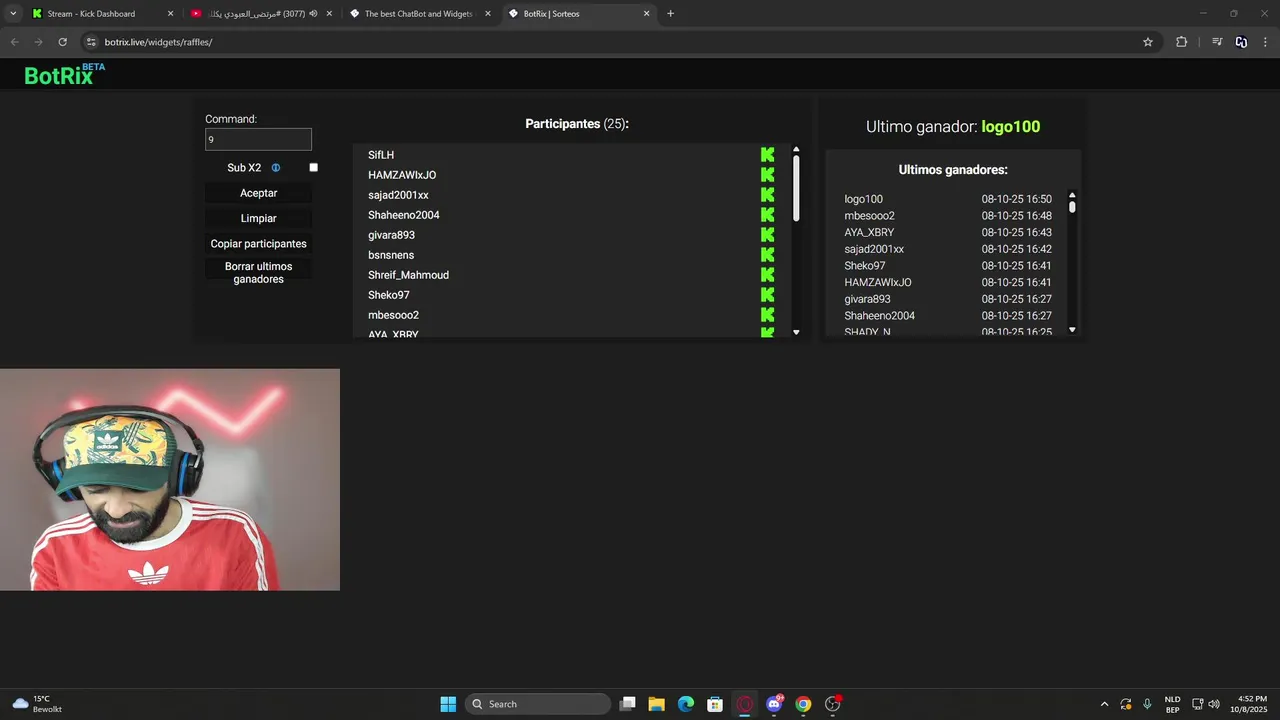The height and width of the screenshot is (720, 1280).
Task: Click the winners list scroll-down arrow
Action: 1072,329
